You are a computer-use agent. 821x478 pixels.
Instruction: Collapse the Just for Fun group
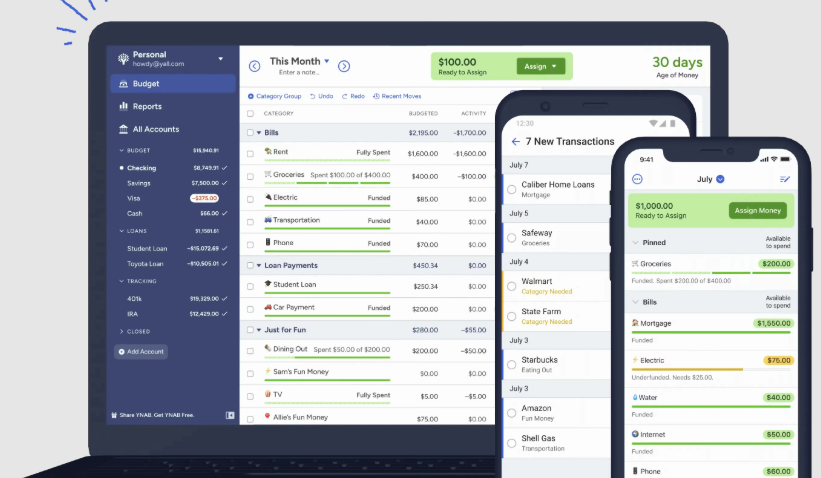(259, 328)
